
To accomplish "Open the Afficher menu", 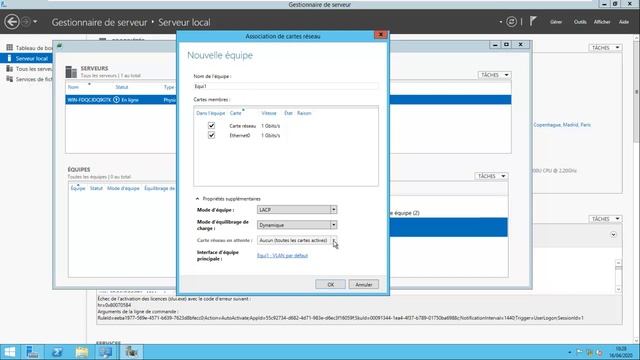I will (602, 22).
